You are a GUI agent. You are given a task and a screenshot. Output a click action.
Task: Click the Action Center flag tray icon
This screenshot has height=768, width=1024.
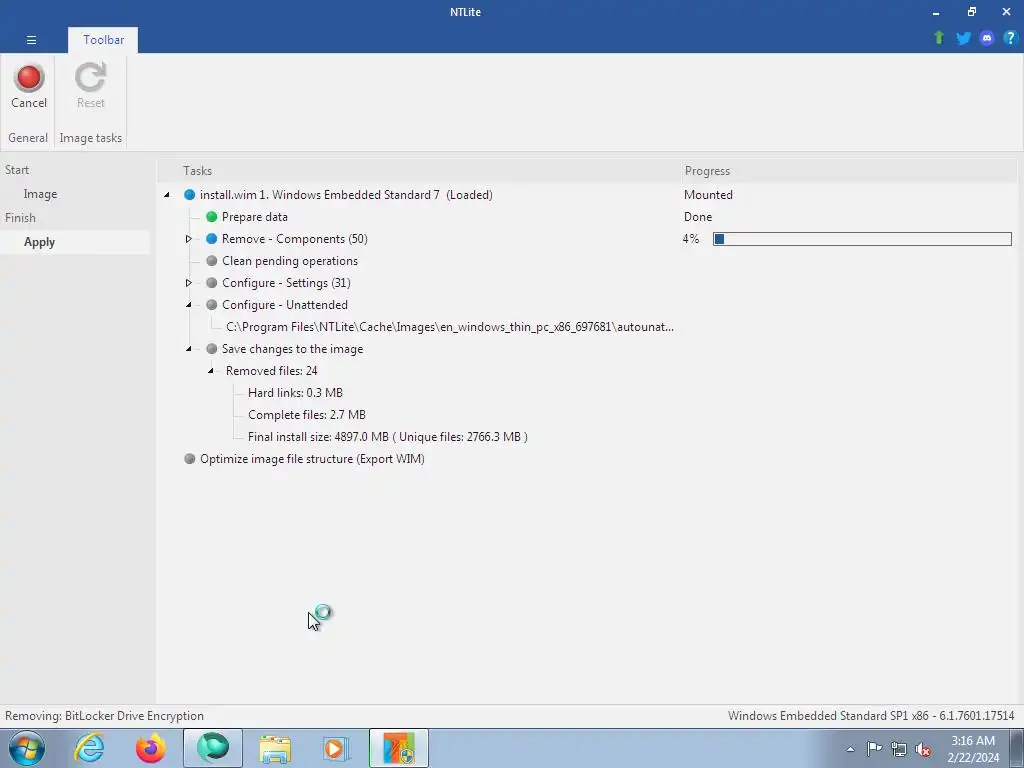tap(874, 749)
